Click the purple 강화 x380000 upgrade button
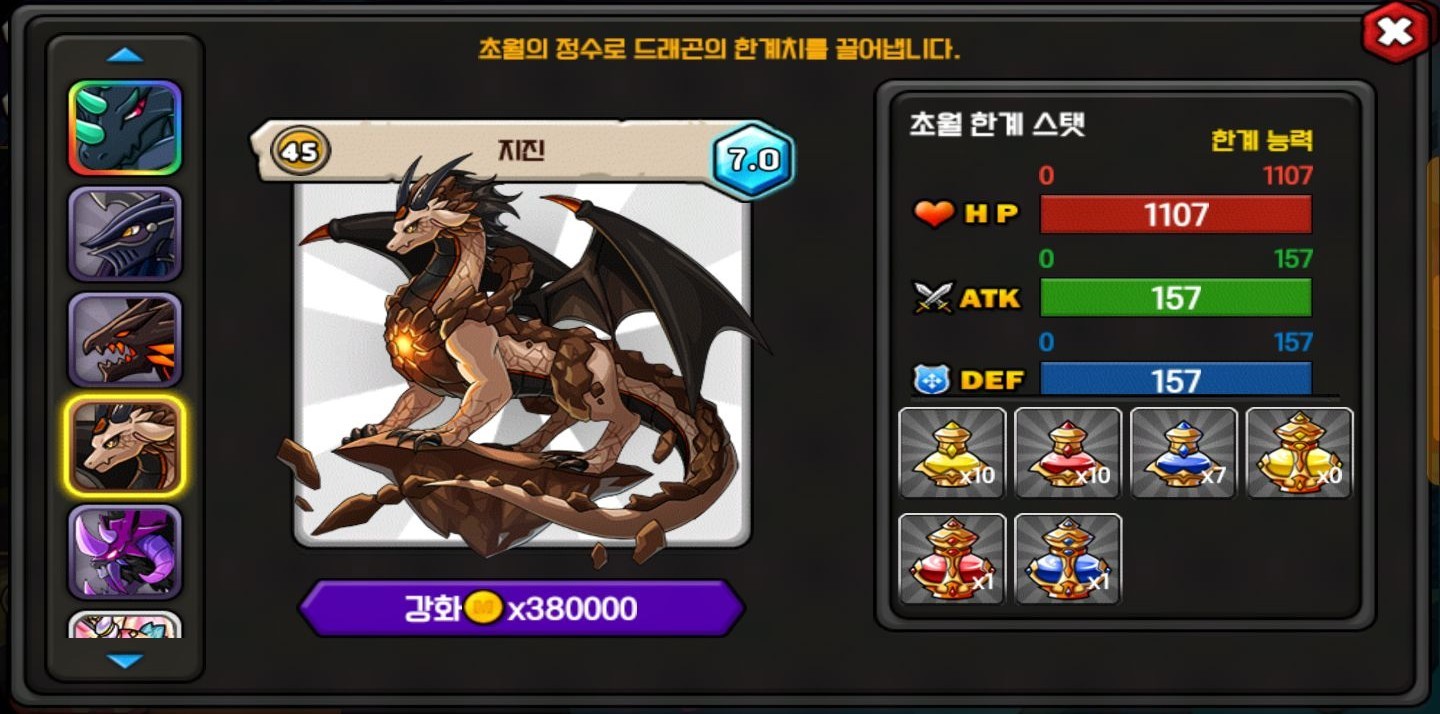Viewport: 1440px width, 714px height. click(x=522, y=608)
